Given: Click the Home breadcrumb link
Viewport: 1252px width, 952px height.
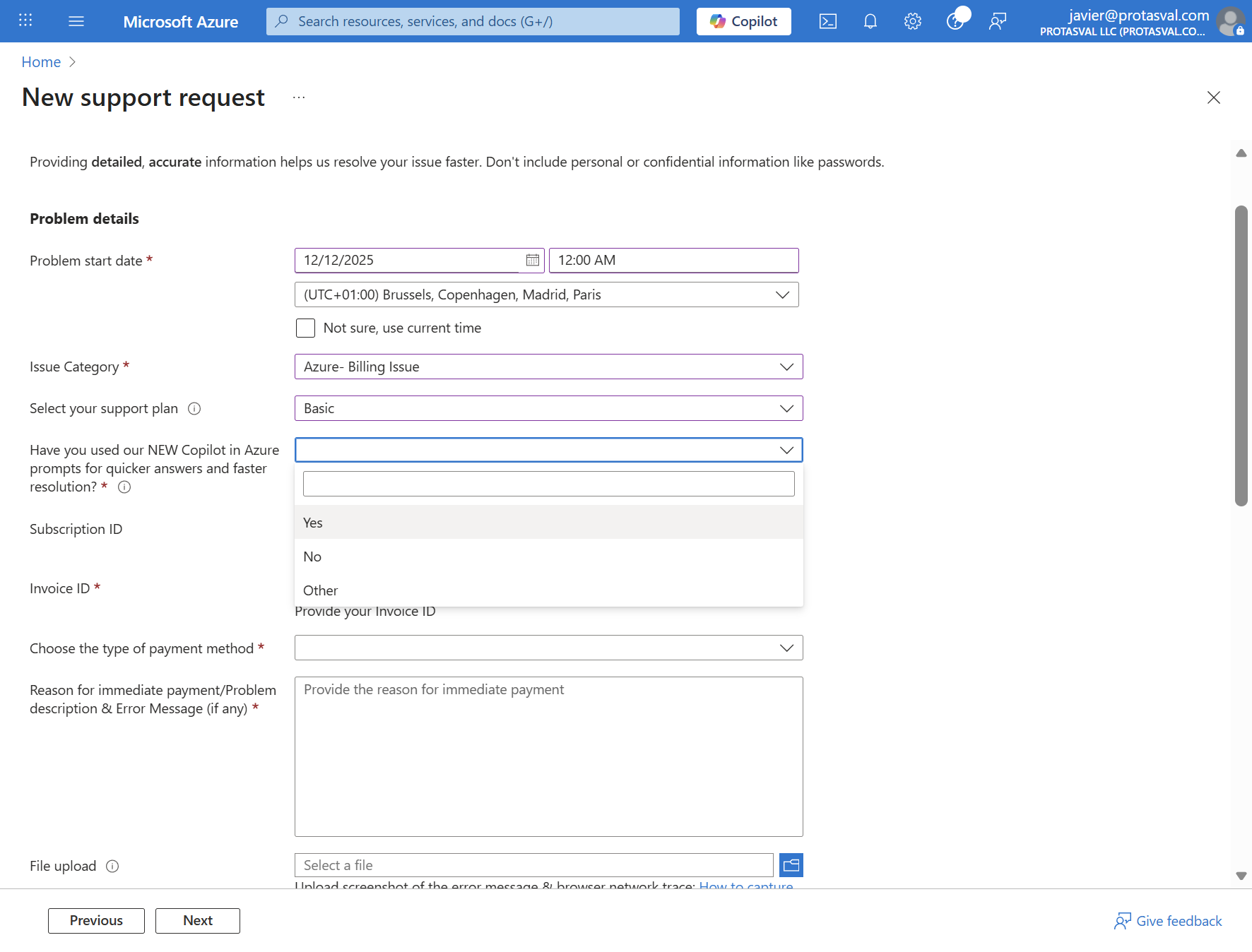Looking at the screenshot, I should tap(41, 62).
